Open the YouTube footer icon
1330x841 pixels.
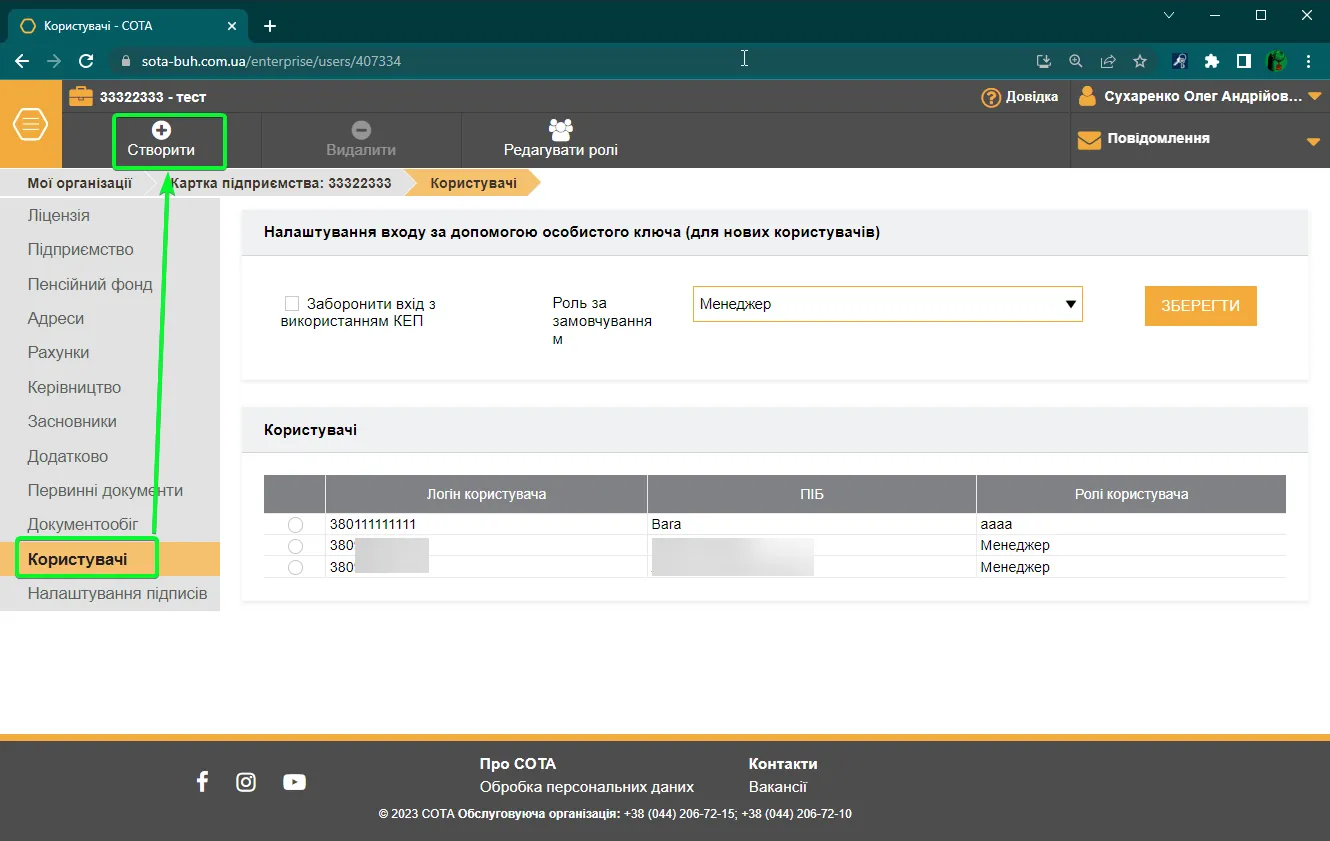(x=294, y=782)
